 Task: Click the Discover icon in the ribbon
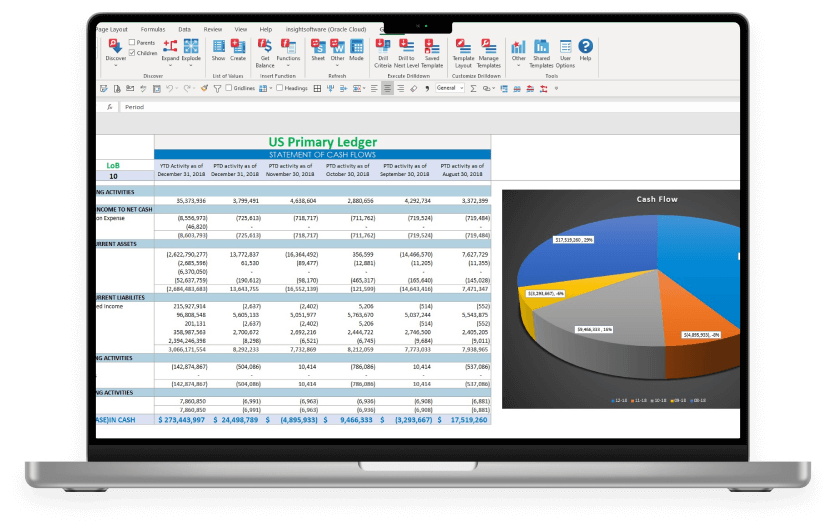pos(116,47)
